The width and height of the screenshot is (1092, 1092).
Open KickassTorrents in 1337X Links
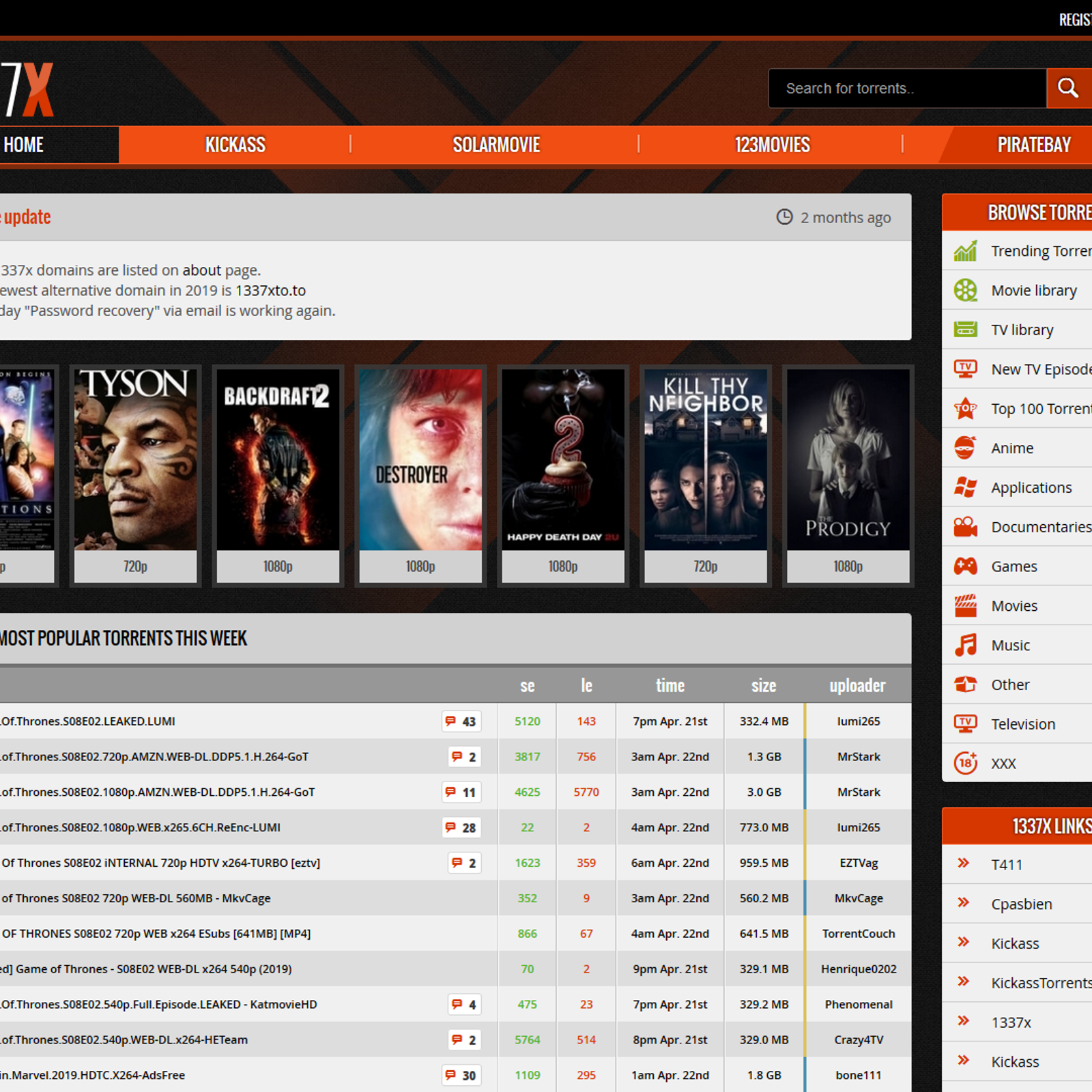coord(1041,983)
